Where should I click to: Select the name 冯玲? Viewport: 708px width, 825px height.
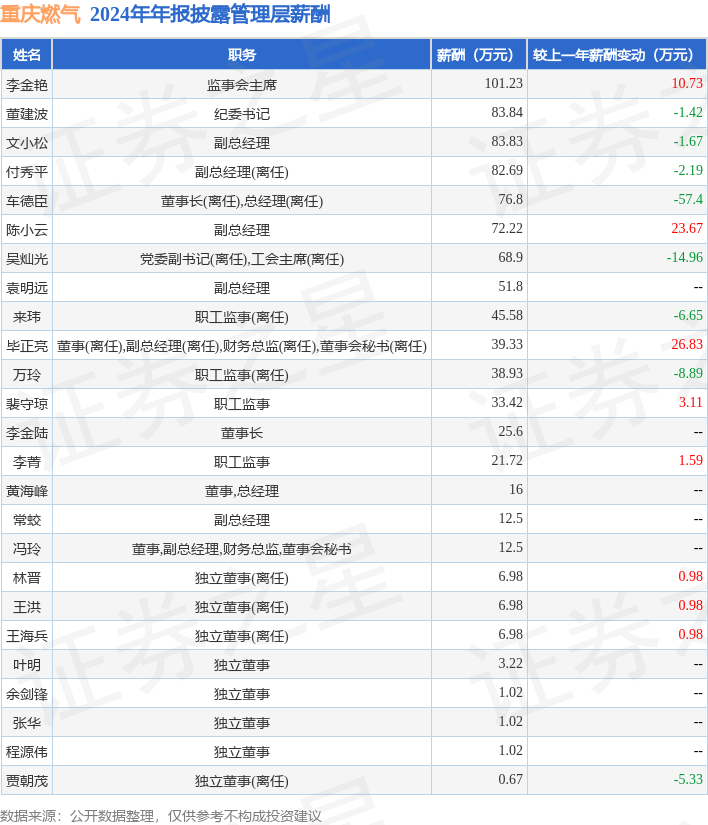click(x=27, y=548)
